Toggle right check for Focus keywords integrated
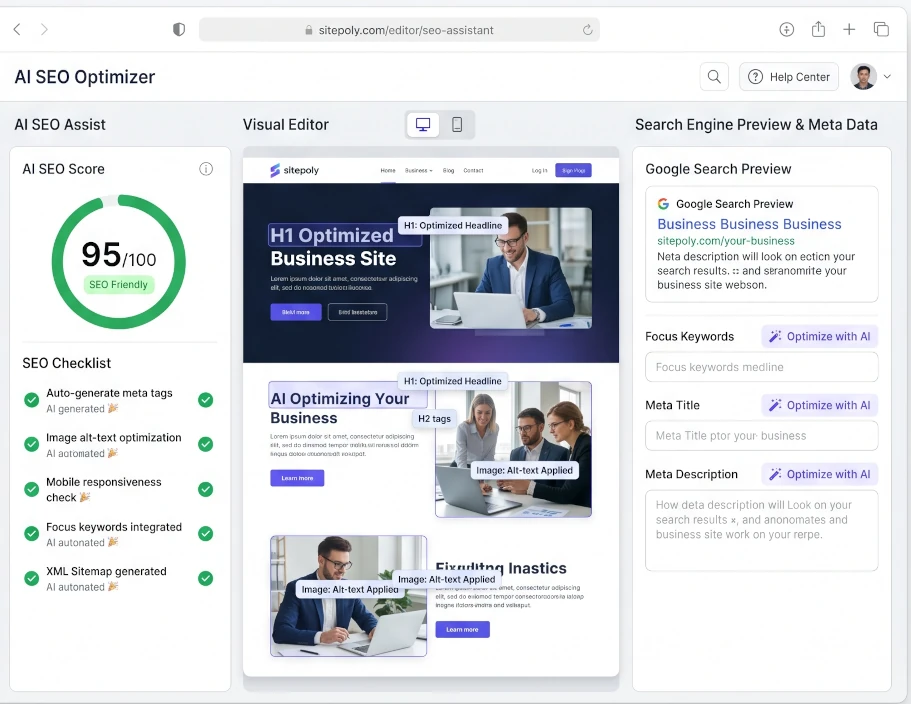911x704 pixels. coord(205,533)
